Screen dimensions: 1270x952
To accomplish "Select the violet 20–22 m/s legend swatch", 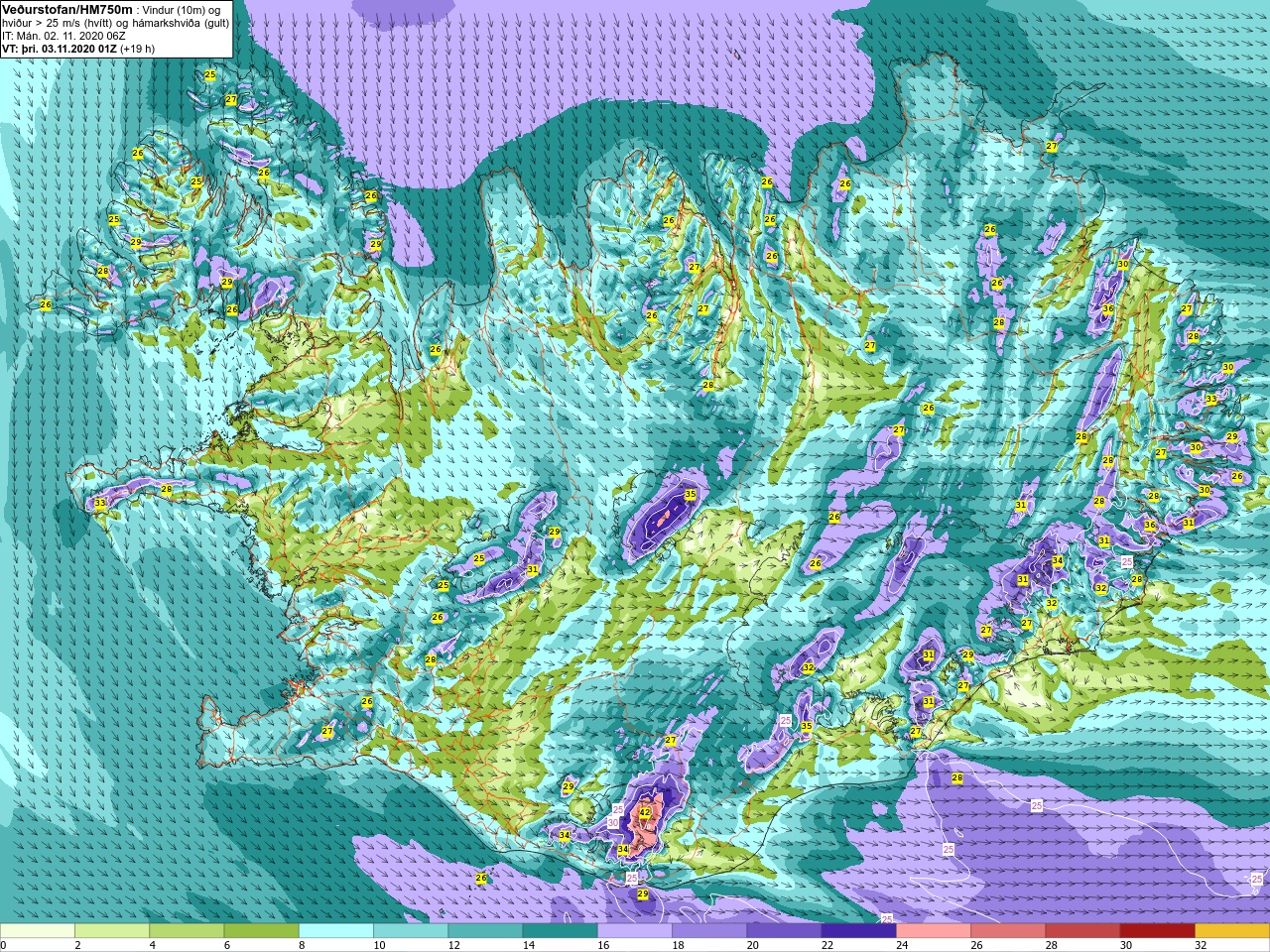I will tap(784, 931).
